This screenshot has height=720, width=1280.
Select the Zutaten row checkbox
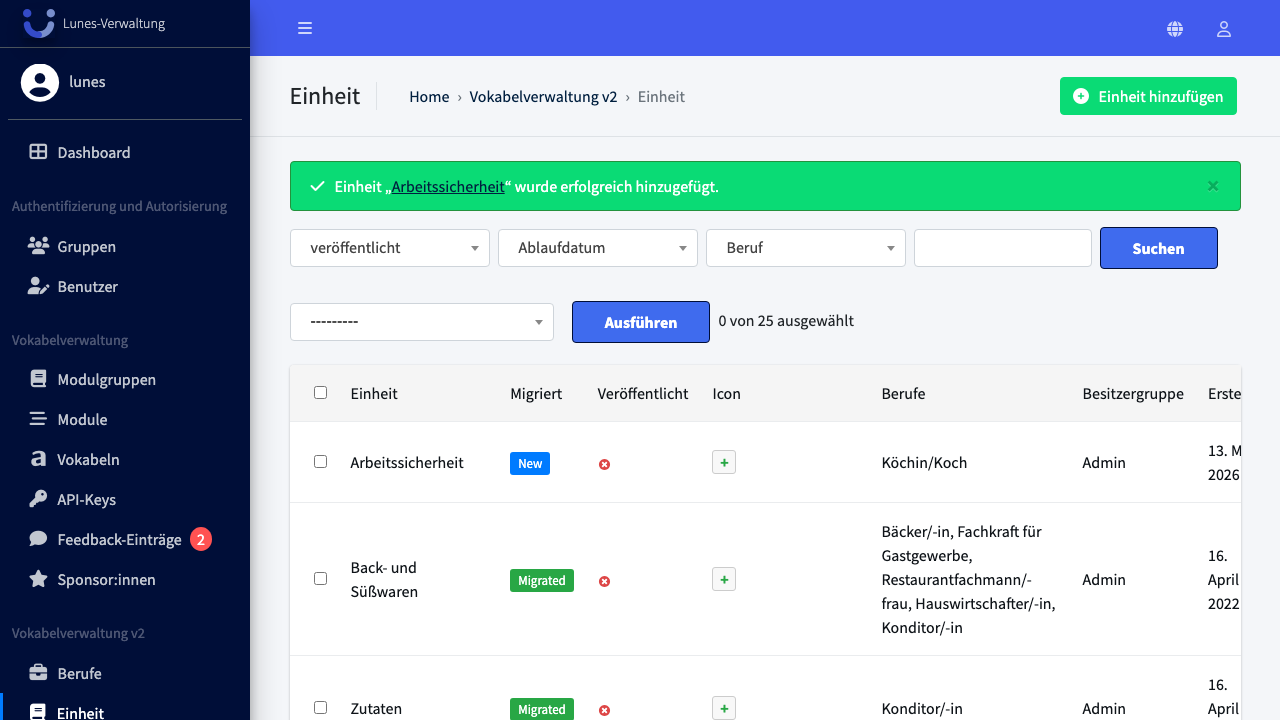click(x=320, y=707)
